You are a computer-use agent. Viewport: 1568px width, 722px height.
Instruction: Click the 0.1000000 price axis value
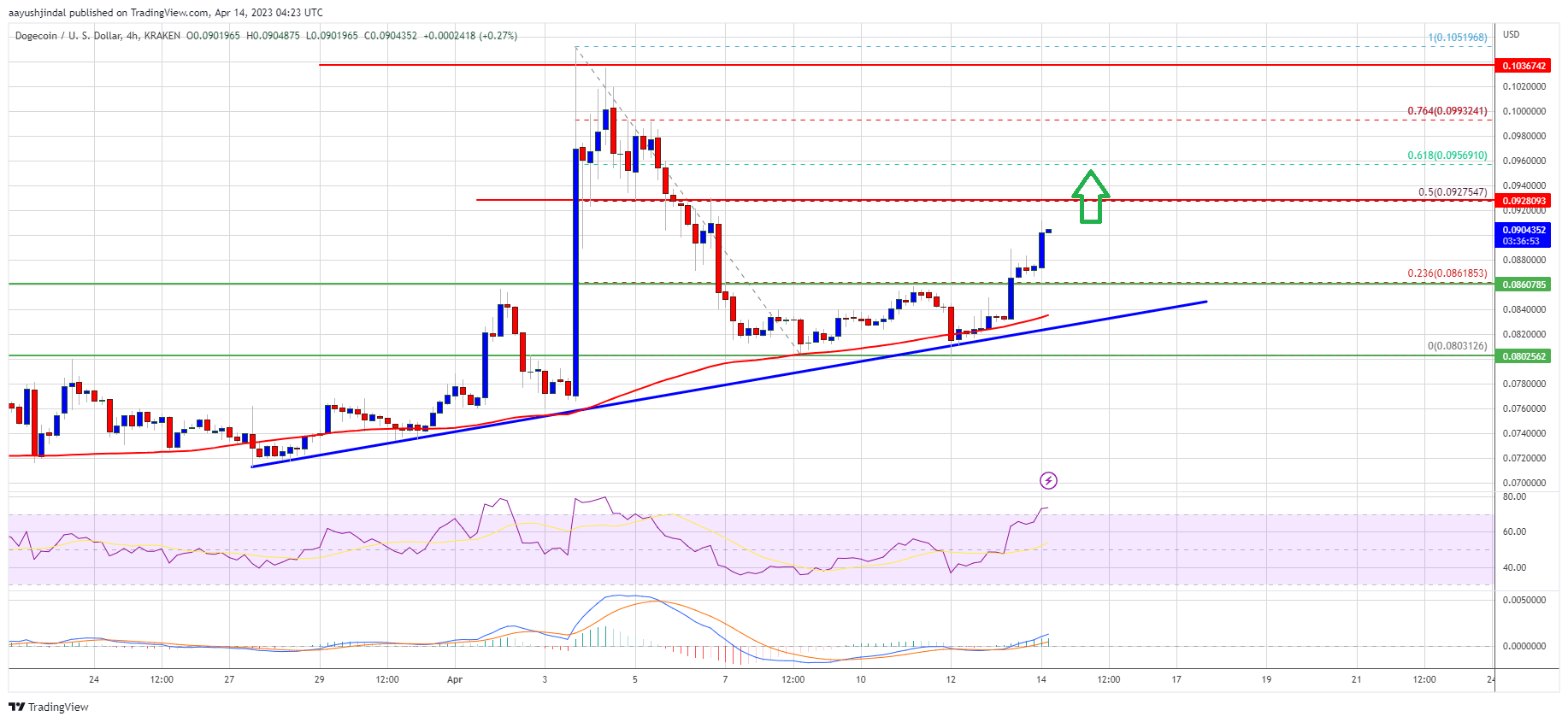1524,111
